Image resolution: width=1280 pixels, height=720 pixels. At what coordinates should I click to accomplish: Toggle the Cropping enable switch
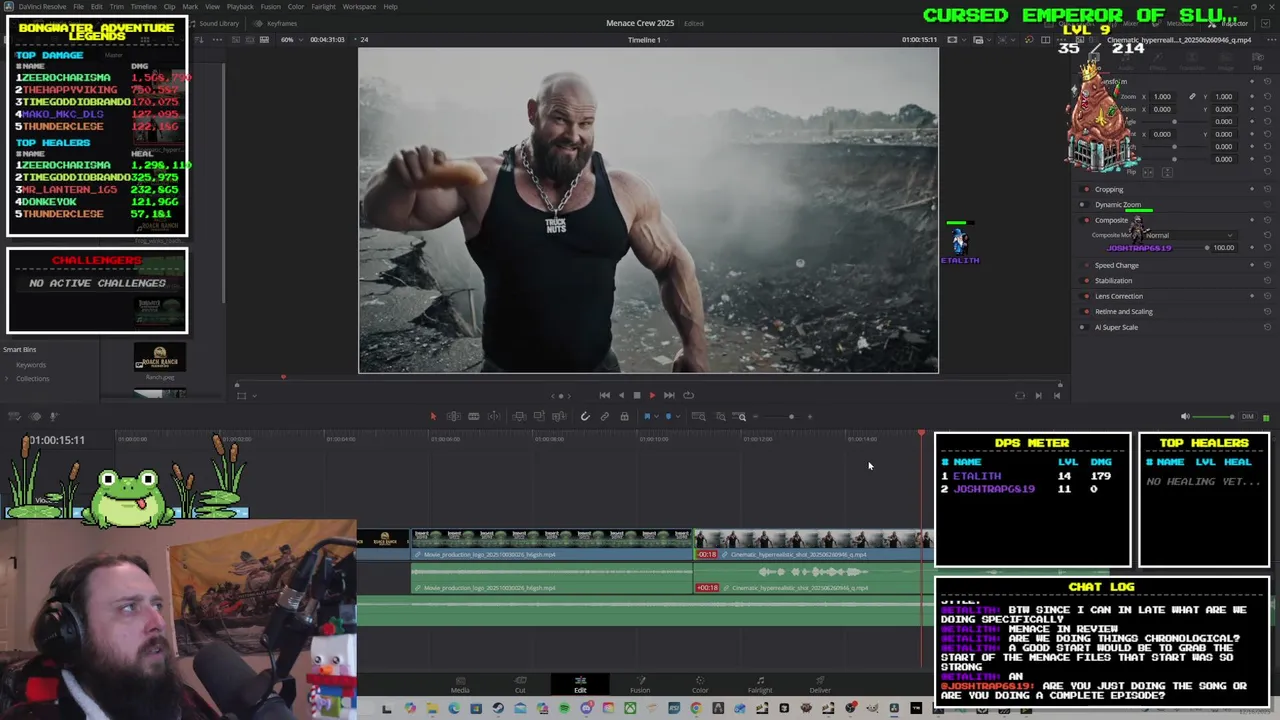tap(1086, 189)
